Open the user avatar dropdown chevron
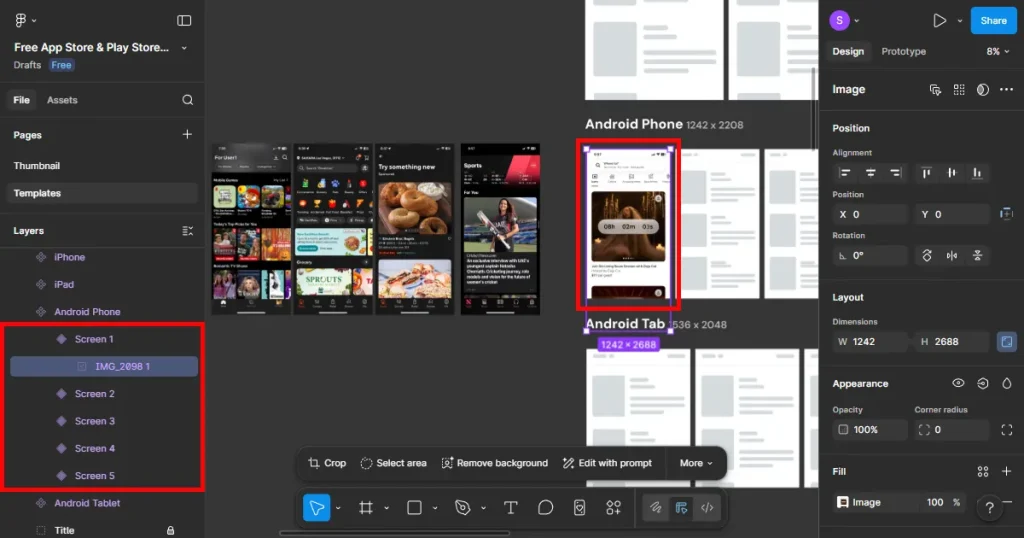This screenshot has height=538, width=1024. point(857,21)
